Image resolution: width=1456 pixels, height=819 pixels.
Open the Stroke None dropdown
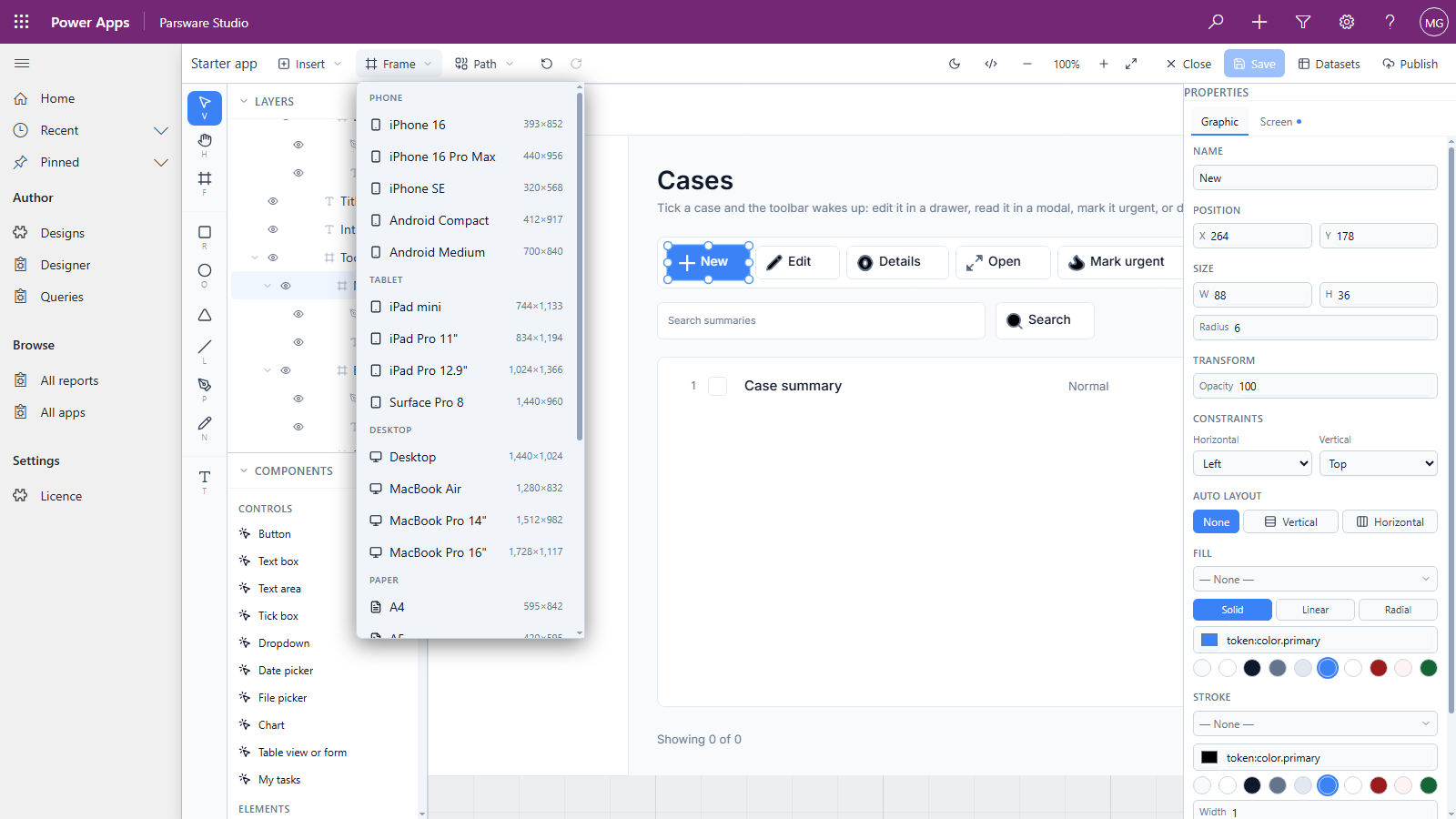(x=1315, y=723)
